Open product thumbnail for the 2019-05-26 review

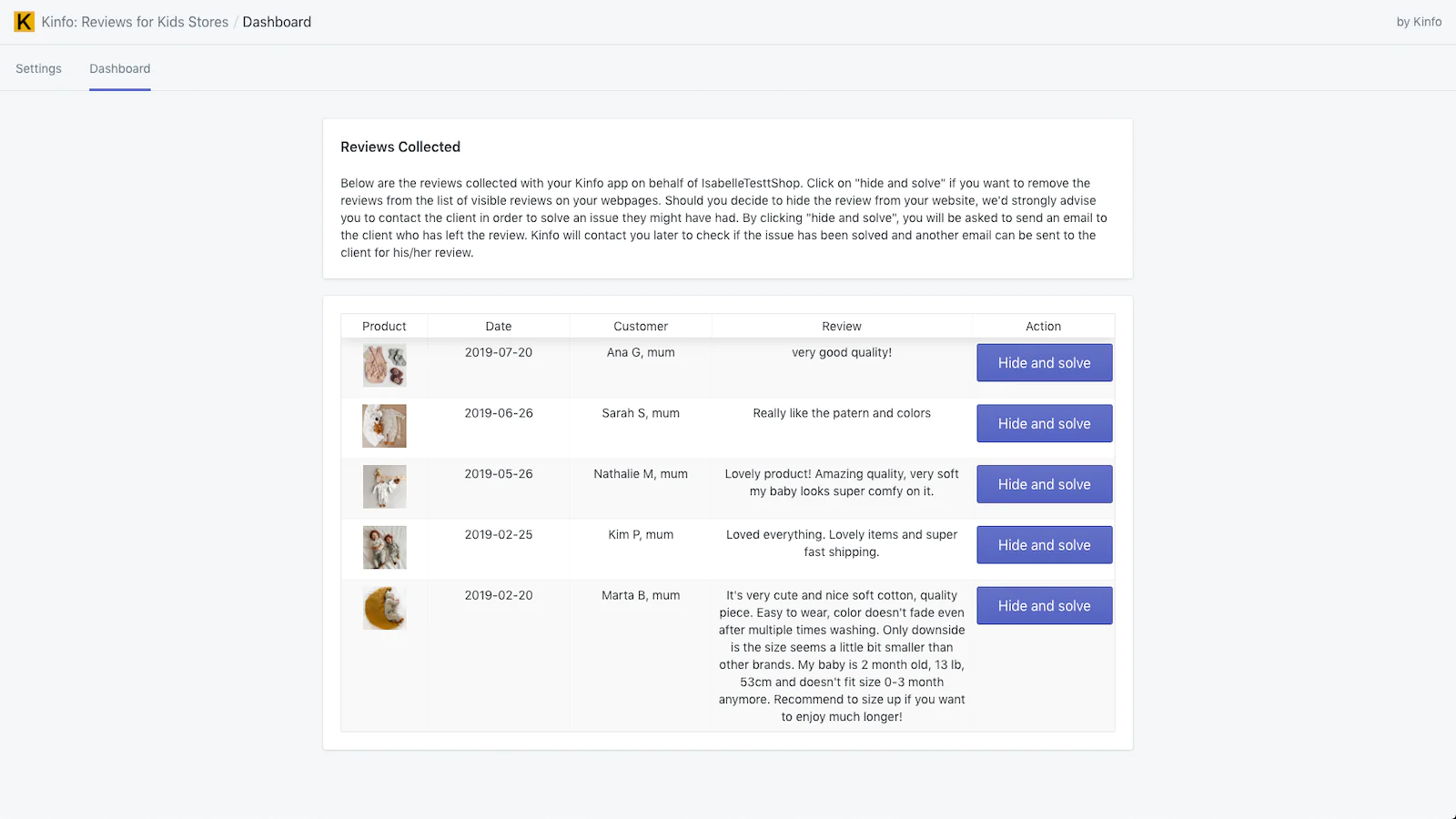385,487
